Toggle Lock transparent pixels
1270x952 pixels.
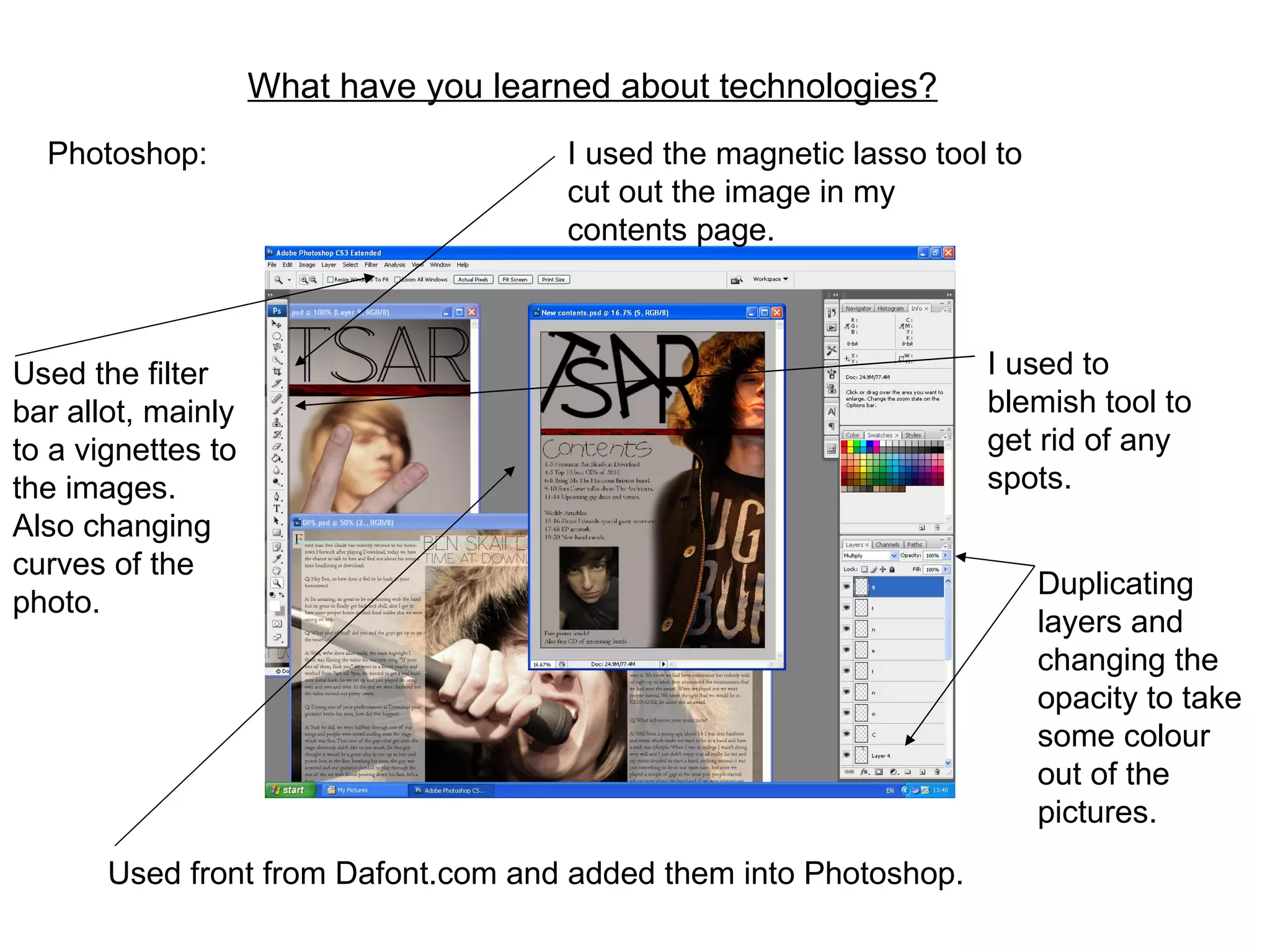coord(864,570)
